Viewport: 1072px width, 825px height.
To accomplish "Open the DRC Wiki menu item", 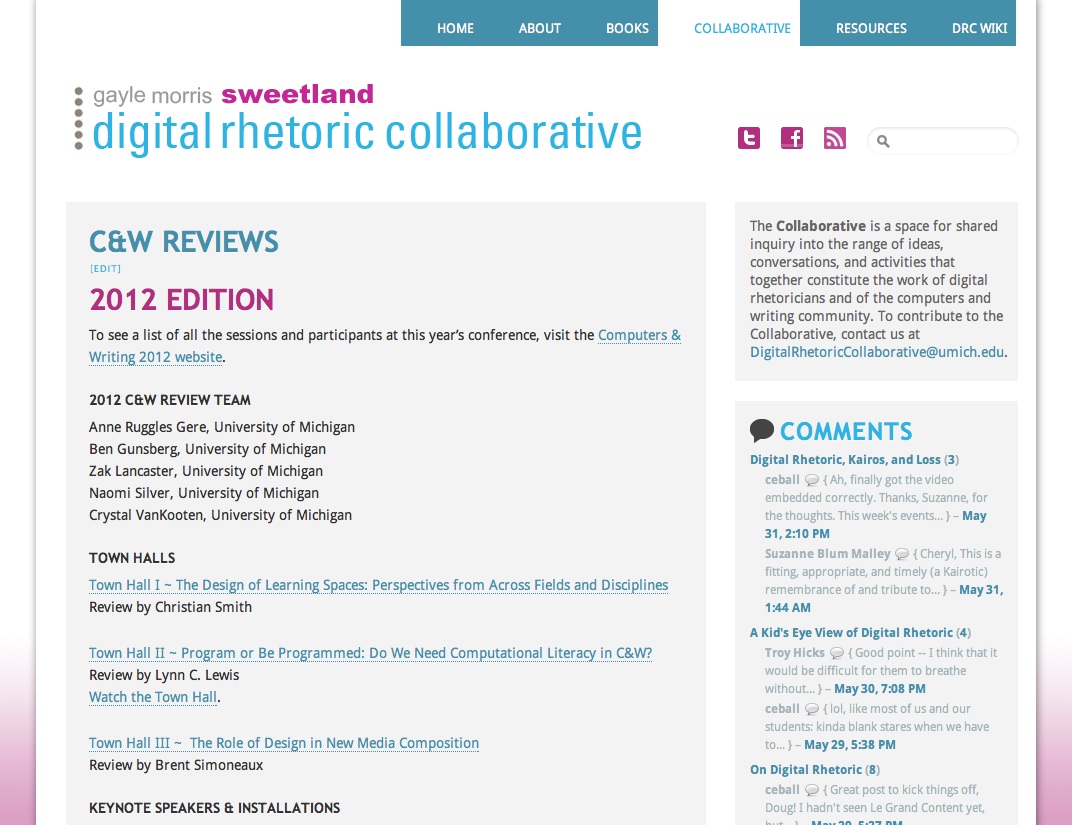I will [x=979, y=28].
